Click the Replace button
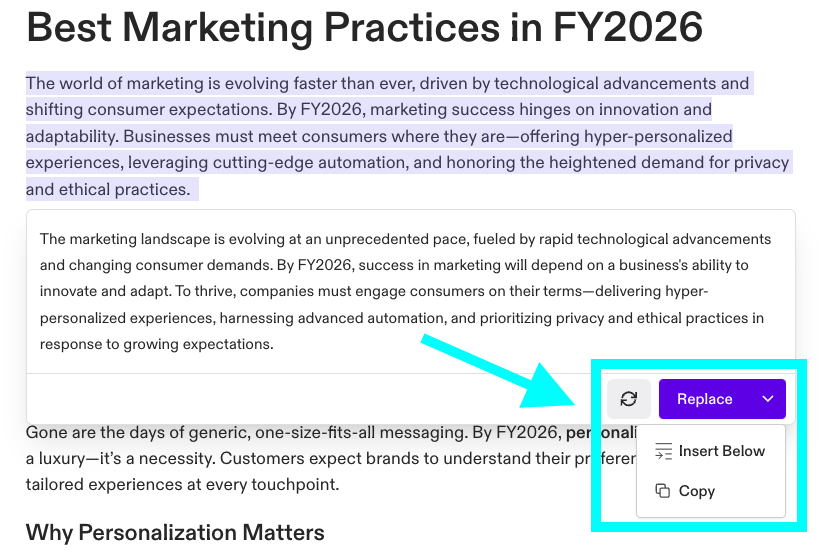 (x=705, y=399)
